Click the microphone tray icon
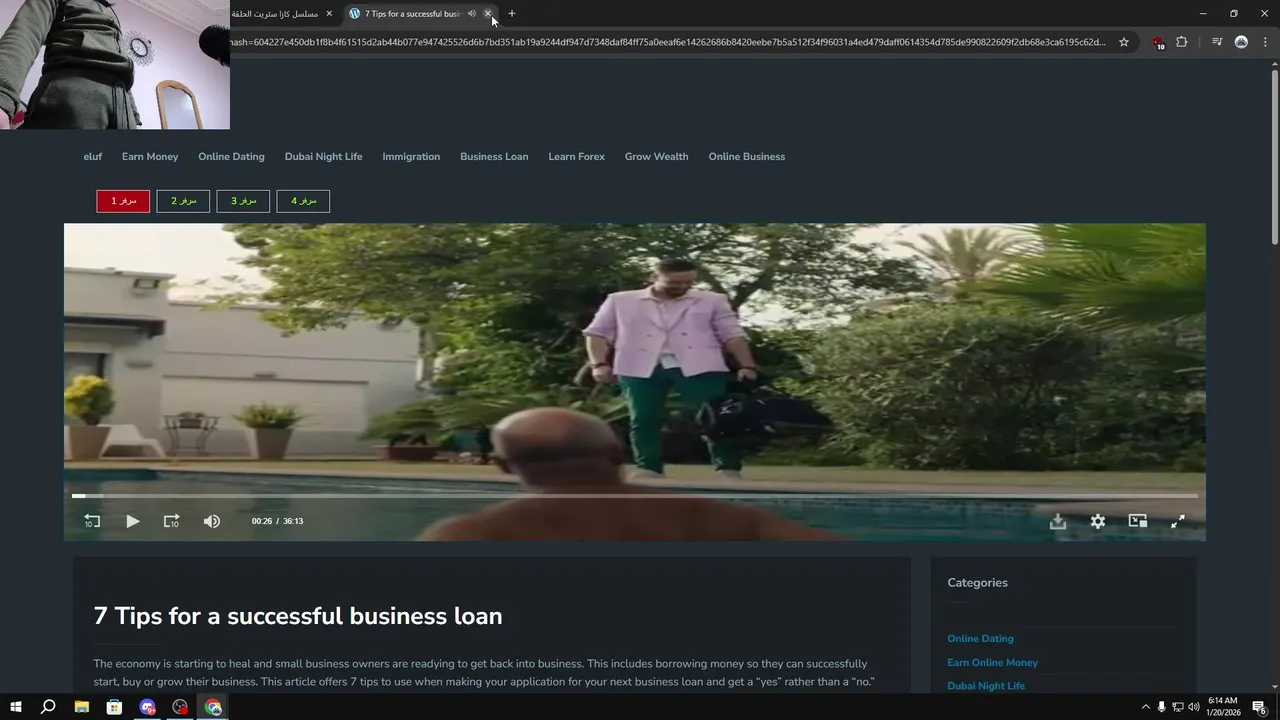This screenshot has height=720, width=1280. 1162,707
